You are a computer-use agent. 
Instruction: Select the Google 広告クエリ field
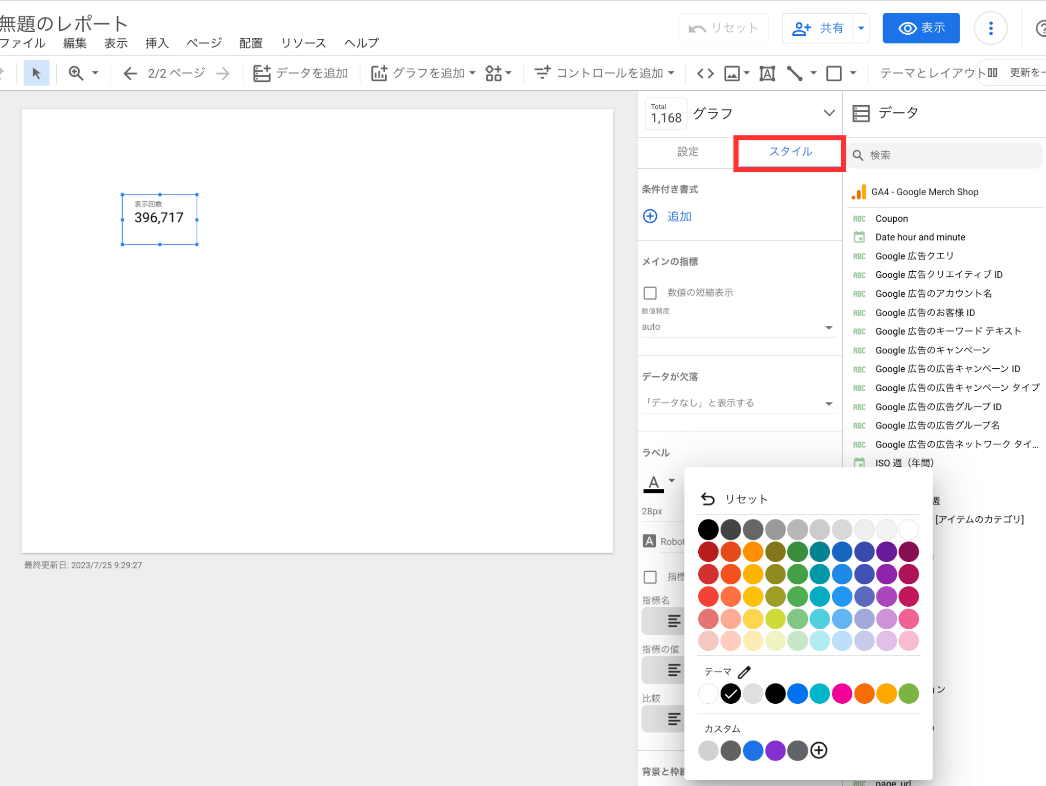[915, 256]
